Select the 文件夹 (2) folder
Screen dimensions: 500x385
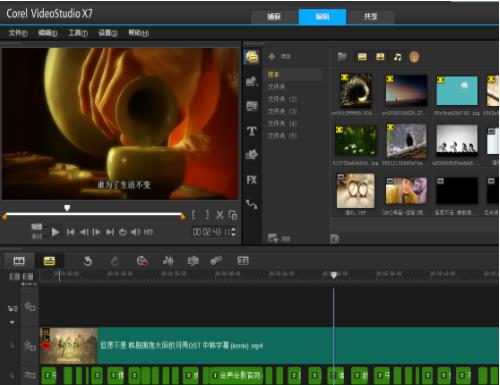click(x=282, y=99)
